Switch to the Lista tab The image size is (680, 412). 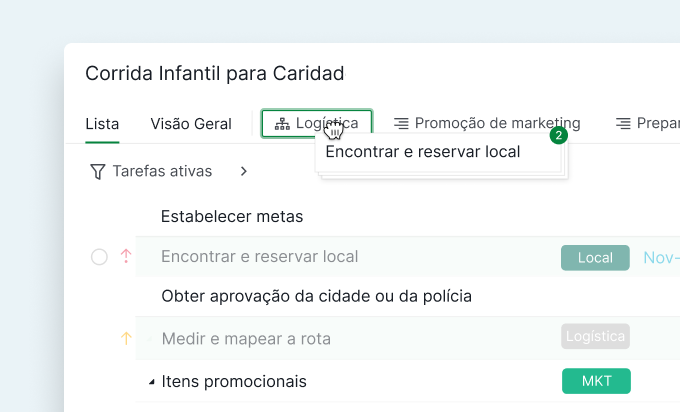[102, 124]
